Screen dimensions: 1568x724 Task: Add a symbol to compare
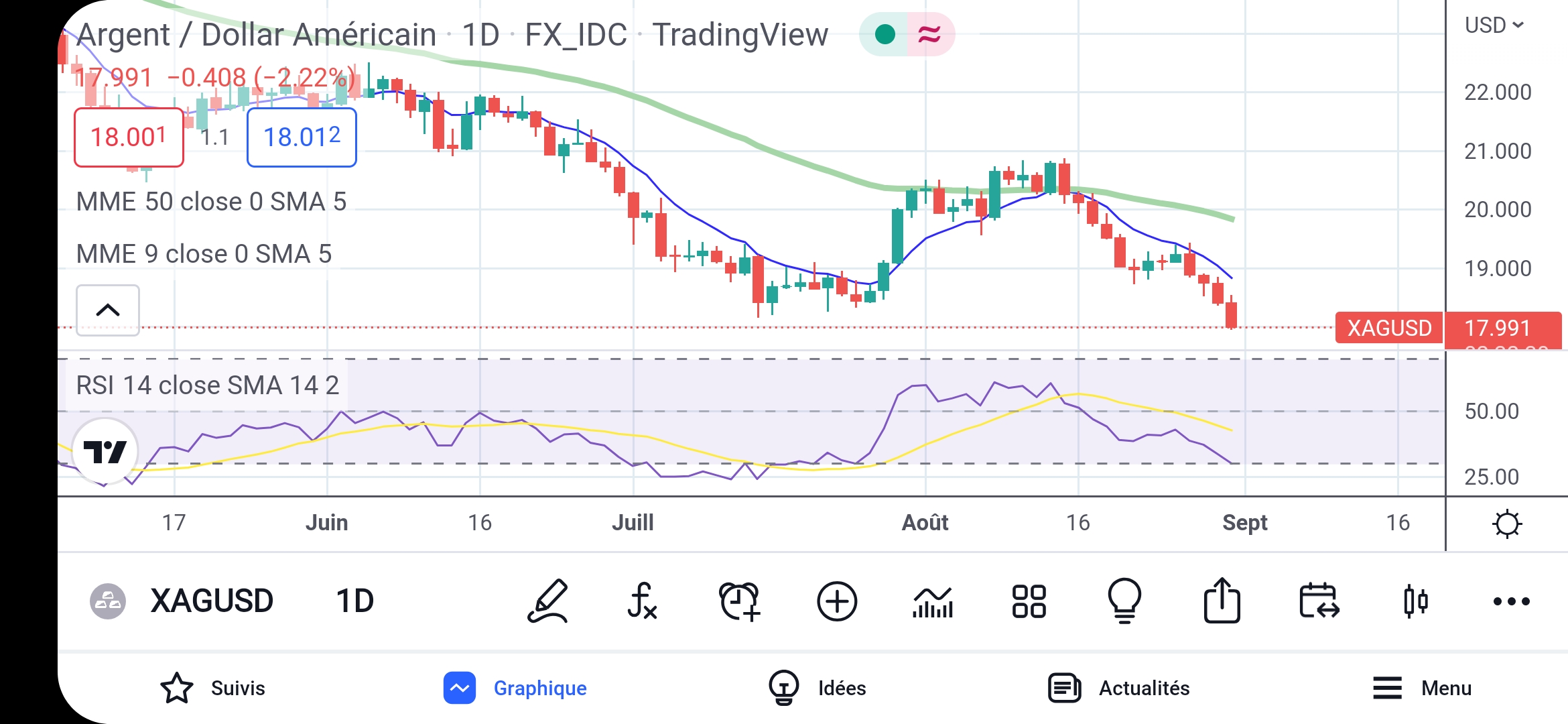coord(837,601)
